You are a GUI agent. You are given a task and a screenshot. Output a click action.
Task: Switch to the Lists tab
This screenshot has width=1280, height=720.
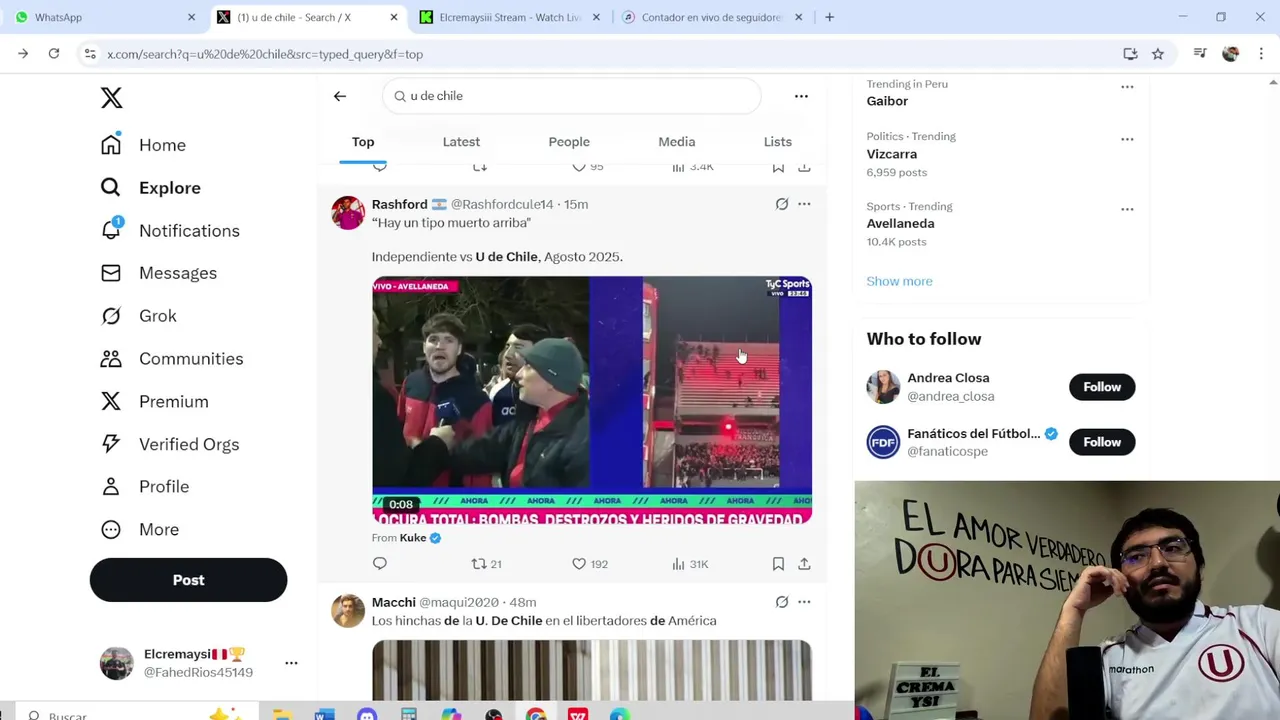(x=778, y=142)
